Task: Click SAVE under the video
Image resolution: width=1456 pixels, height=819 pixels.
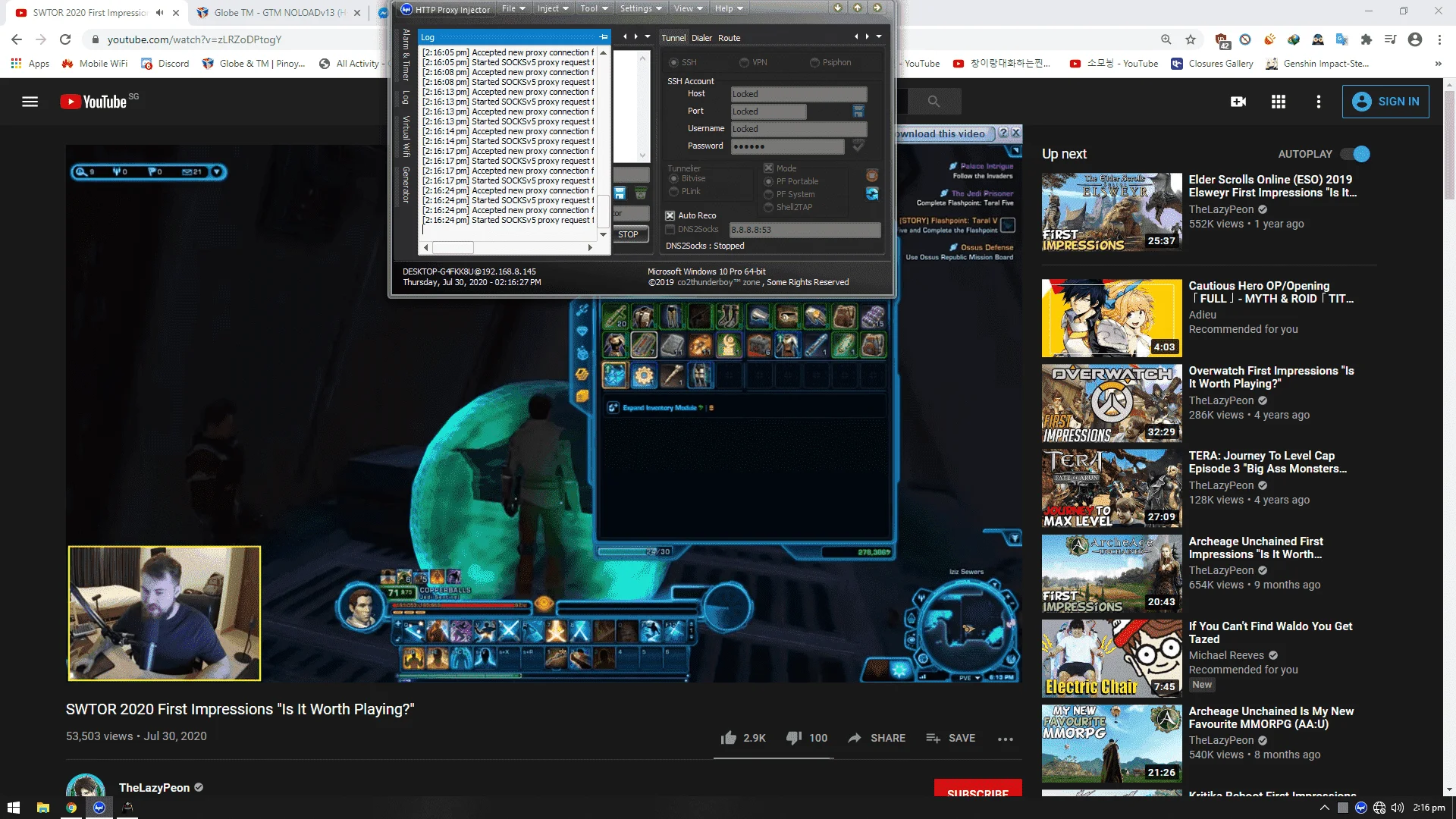Action: (x=950, y=738)
